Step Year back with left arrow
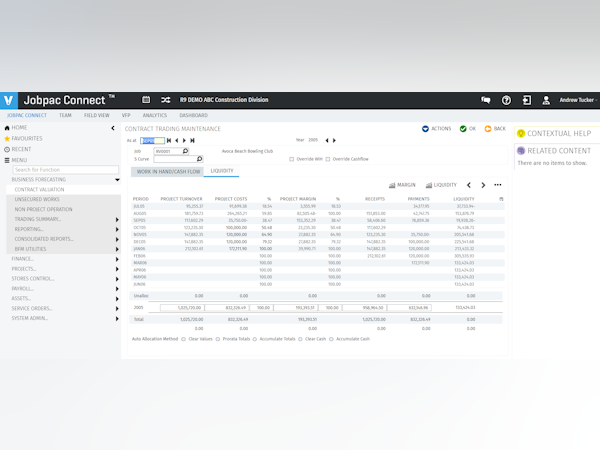This screenshot has height=450, width=600. point(327,140)
